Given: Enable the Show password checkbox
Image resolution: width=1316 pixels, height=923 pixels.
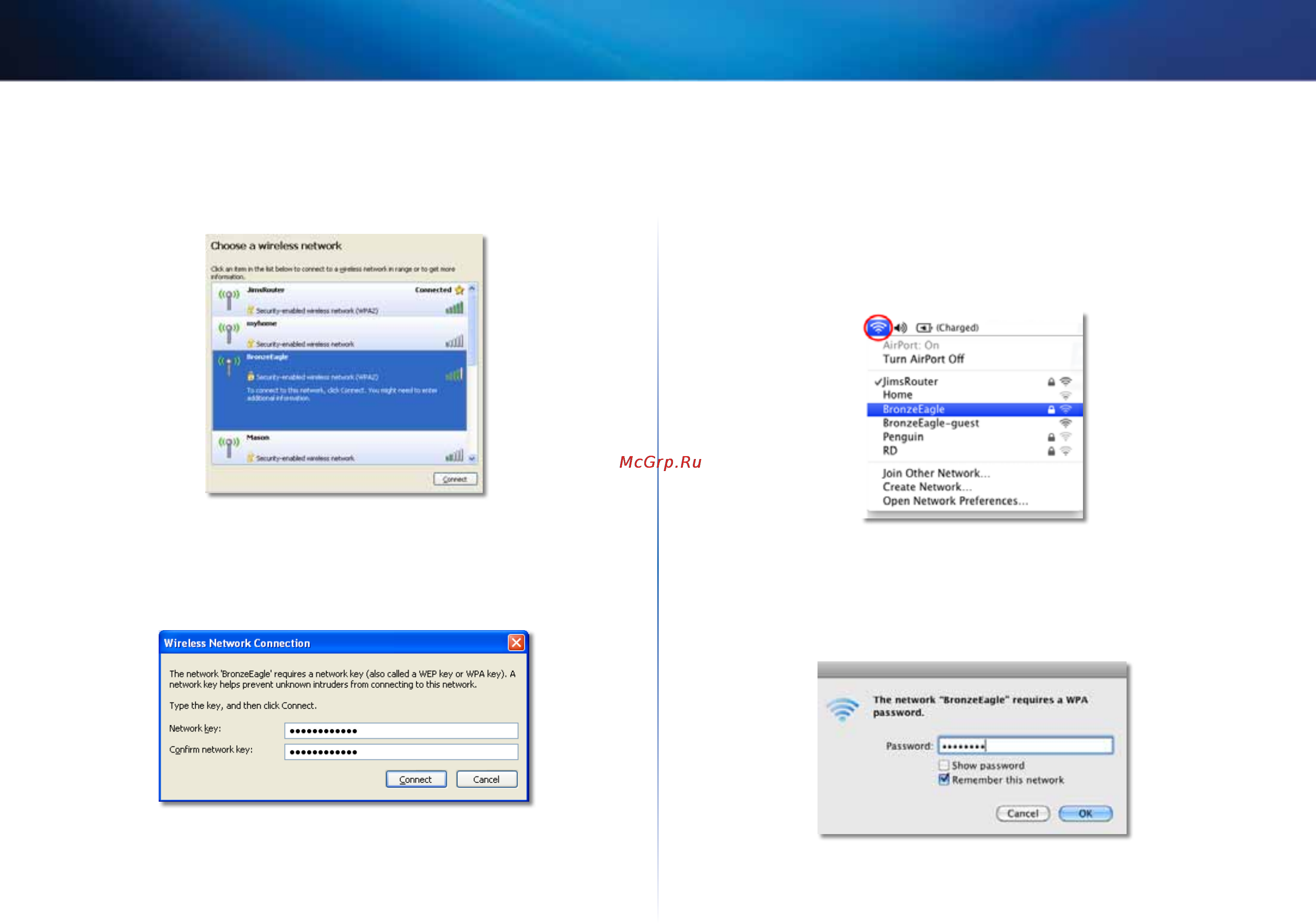Looking at the screenshot, I should point(943,765).
